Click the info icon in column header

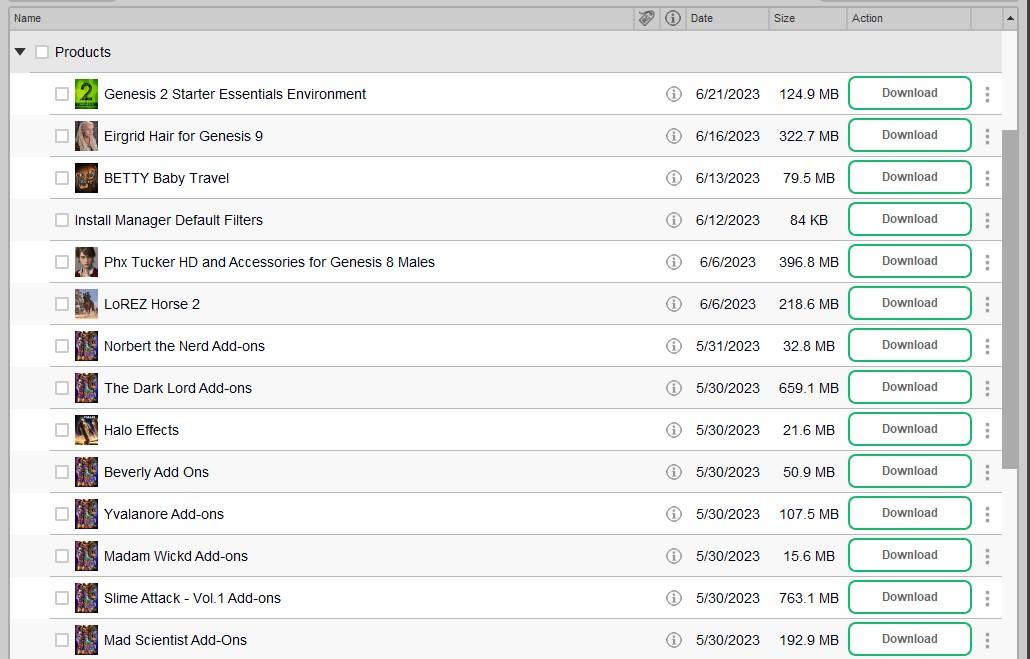(x=673, y=18)
